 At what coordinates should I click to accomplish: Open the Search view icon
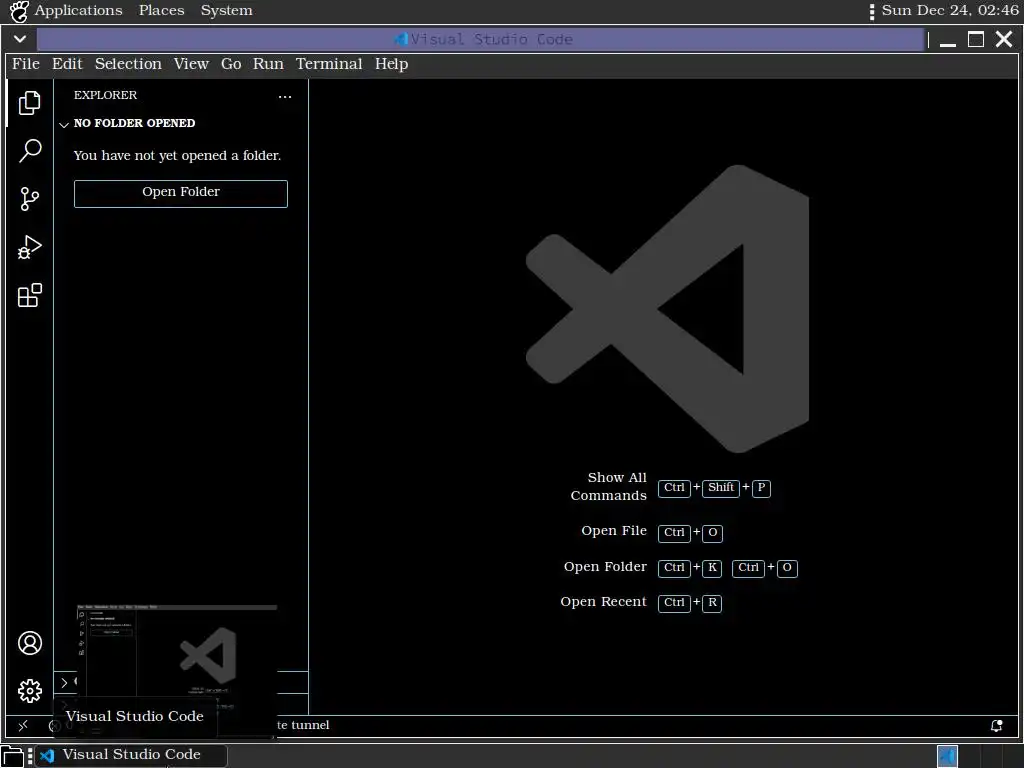point(29,151)
